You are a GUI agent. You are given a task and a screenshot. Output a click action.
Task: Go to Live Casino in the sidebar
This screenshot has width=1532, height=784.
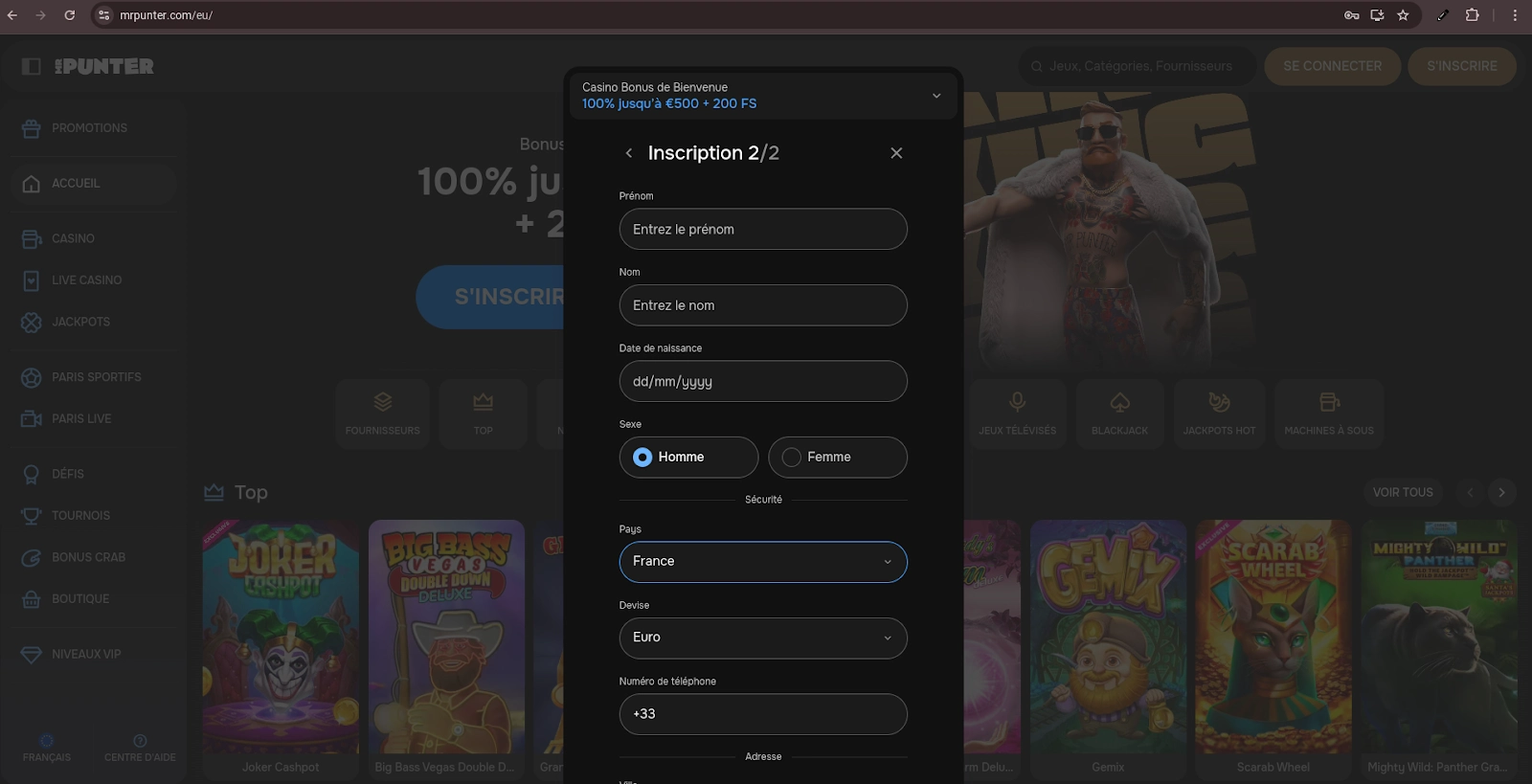[86, 280]
